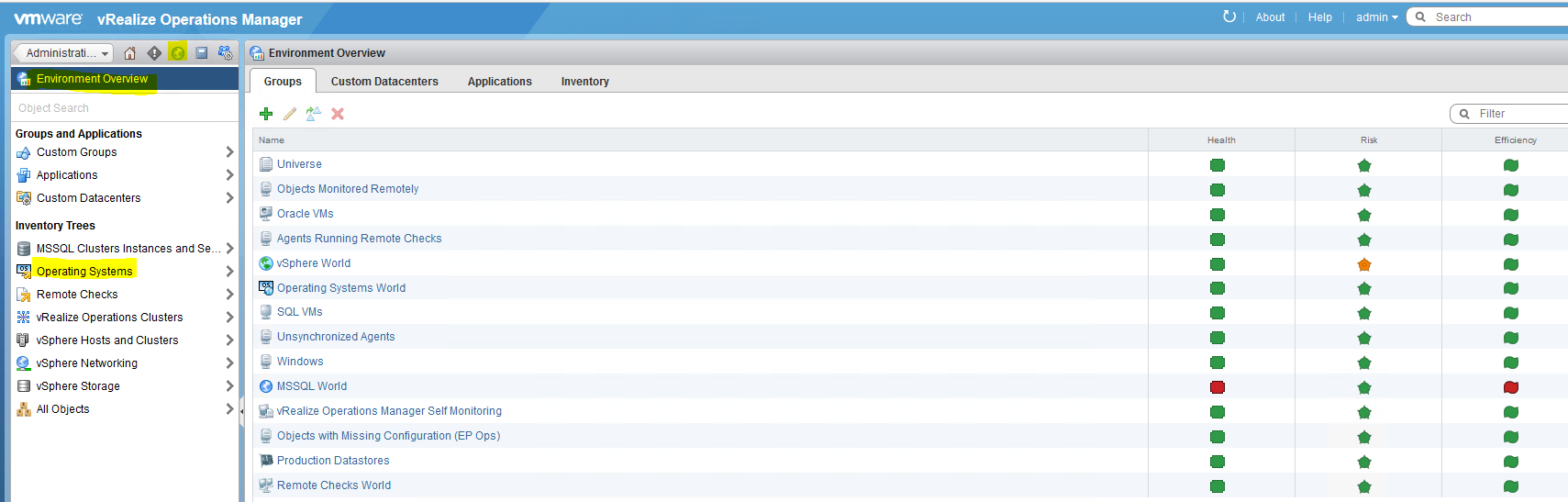Sort by the Health column header
Screen dimensions: 1568x502
click(1221, 140)
